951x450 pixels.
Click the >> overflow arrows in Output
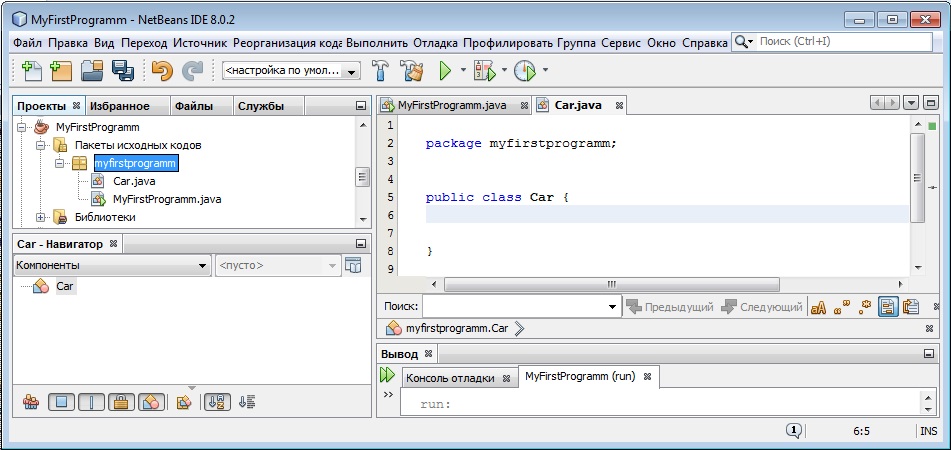pos(388,394)
